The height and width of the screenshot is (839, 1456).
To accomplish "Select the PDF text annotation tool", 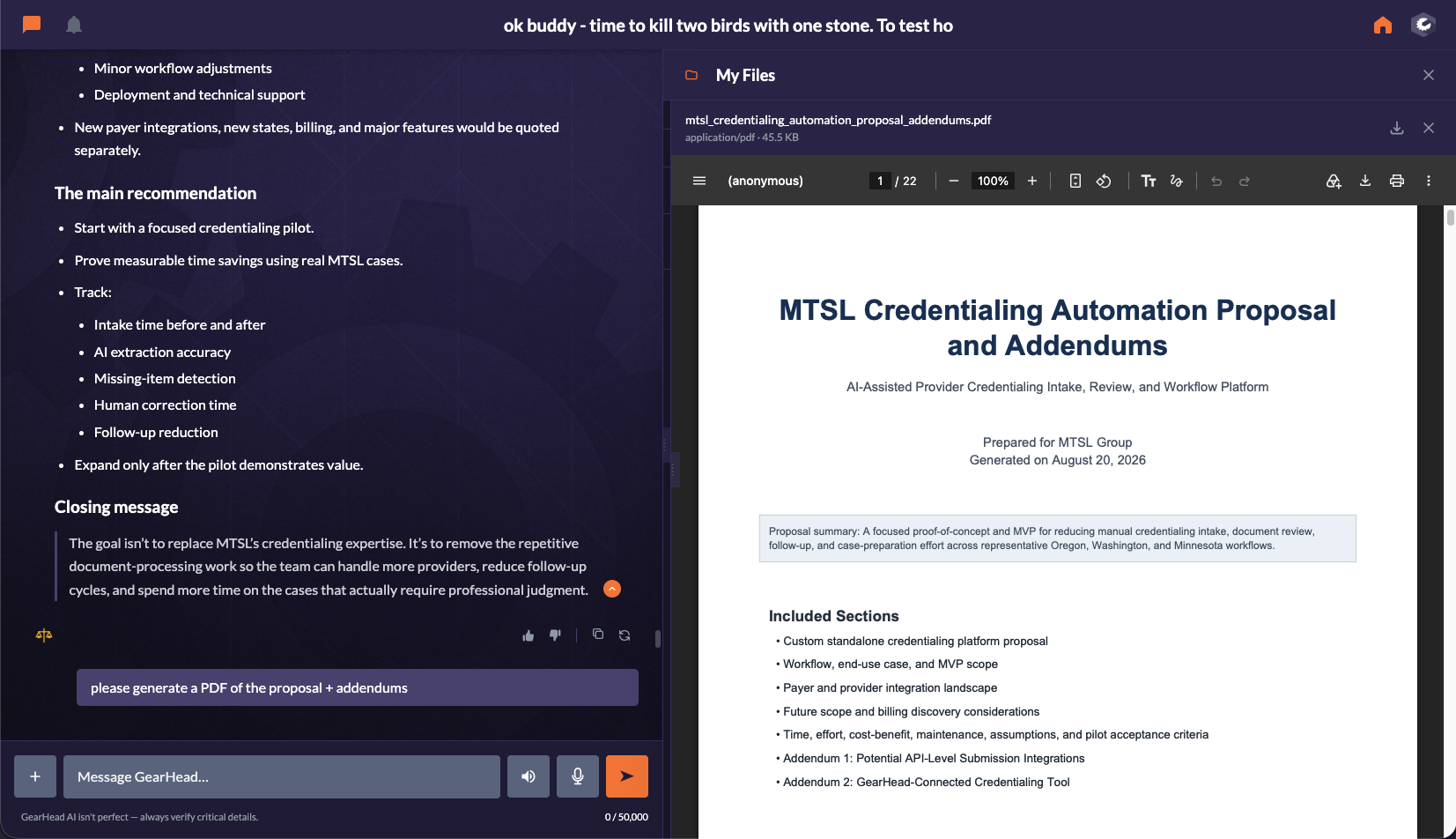I will click(x=1149, y=181).
